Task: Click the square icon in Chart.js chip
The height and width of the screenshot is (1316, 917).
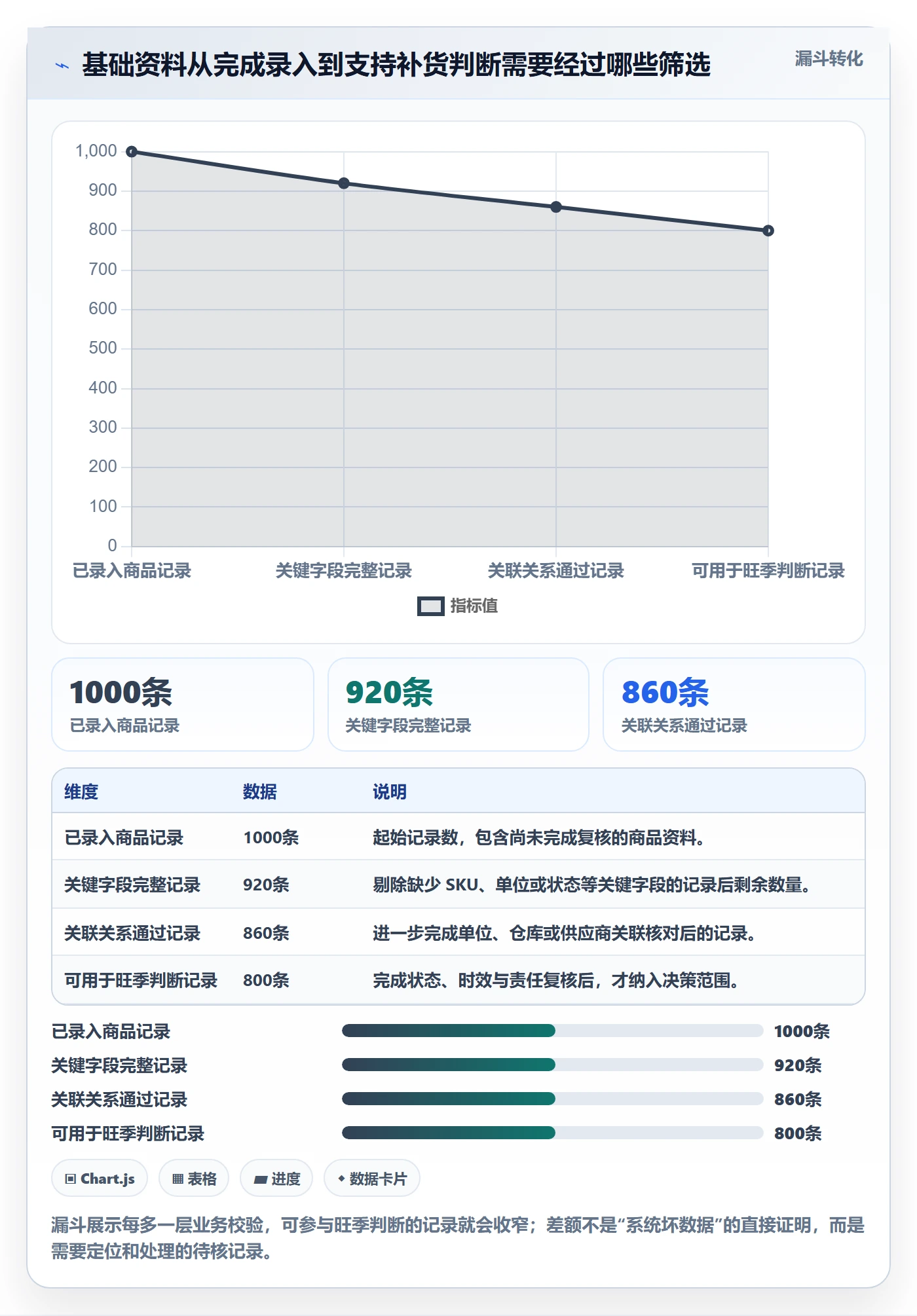Action: click(71, 1179)
